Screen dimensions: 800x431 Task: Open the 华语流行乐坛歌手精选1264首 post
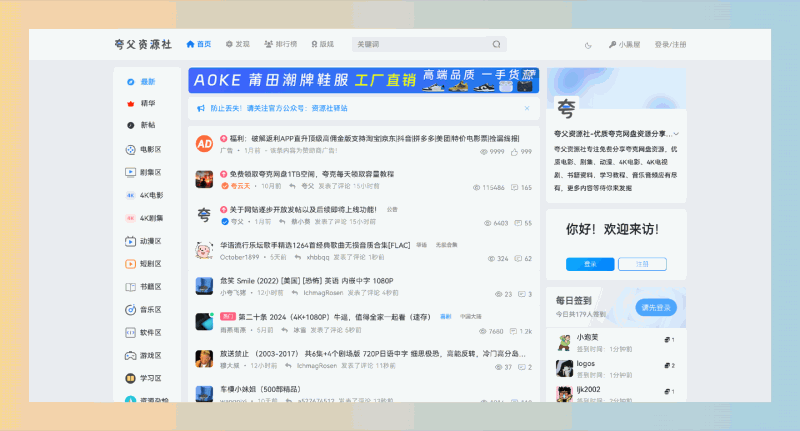pyautogui.click(x=315, y=245)
